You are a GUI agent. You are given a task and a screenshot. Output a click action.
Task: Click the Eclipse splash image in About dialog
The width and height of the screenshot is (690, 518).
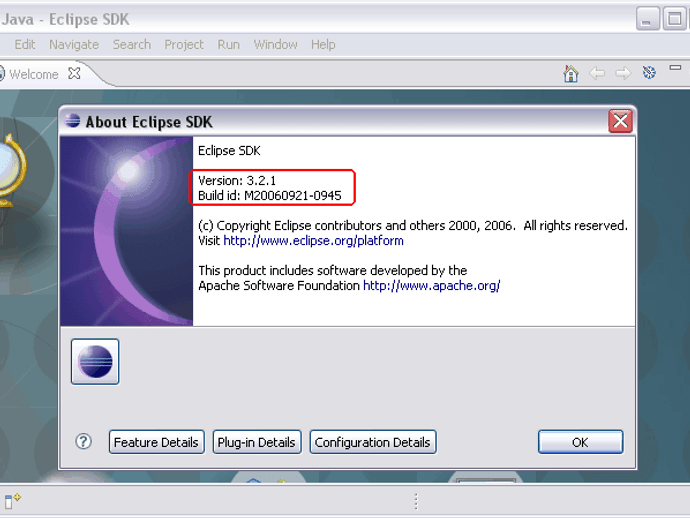[127, 231]
